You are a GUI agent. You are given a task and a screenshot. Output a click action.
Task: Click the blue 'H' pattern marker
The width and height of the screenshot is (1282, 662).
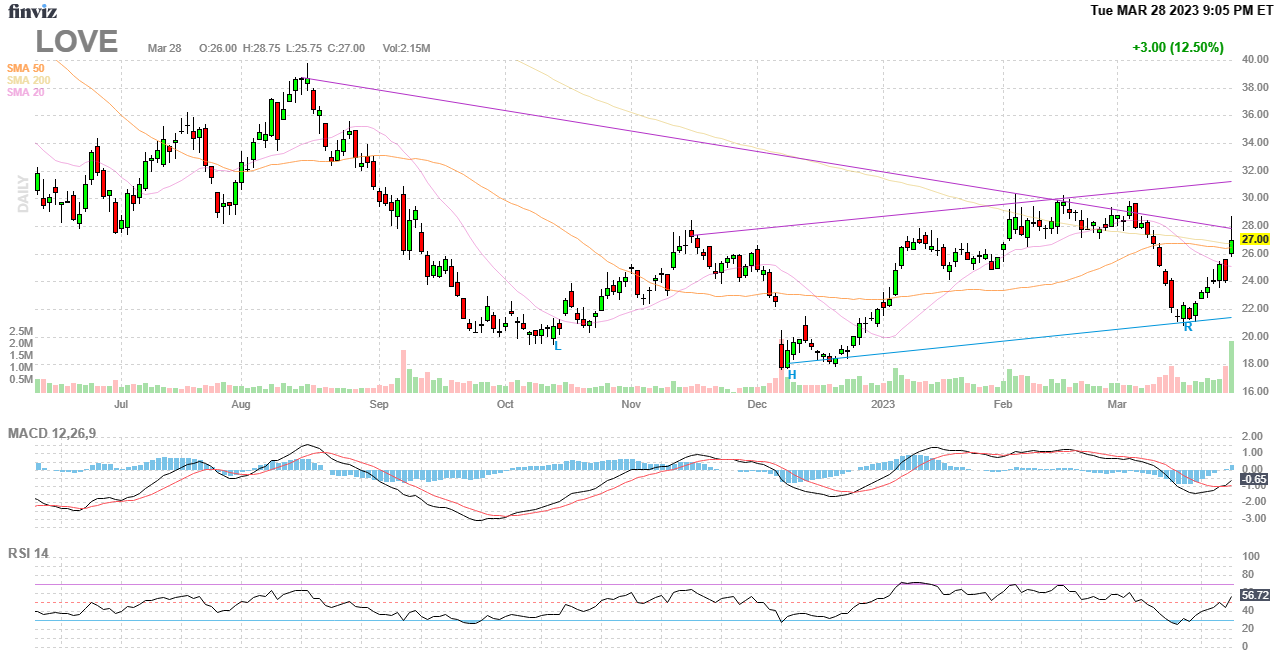point(791,374)
